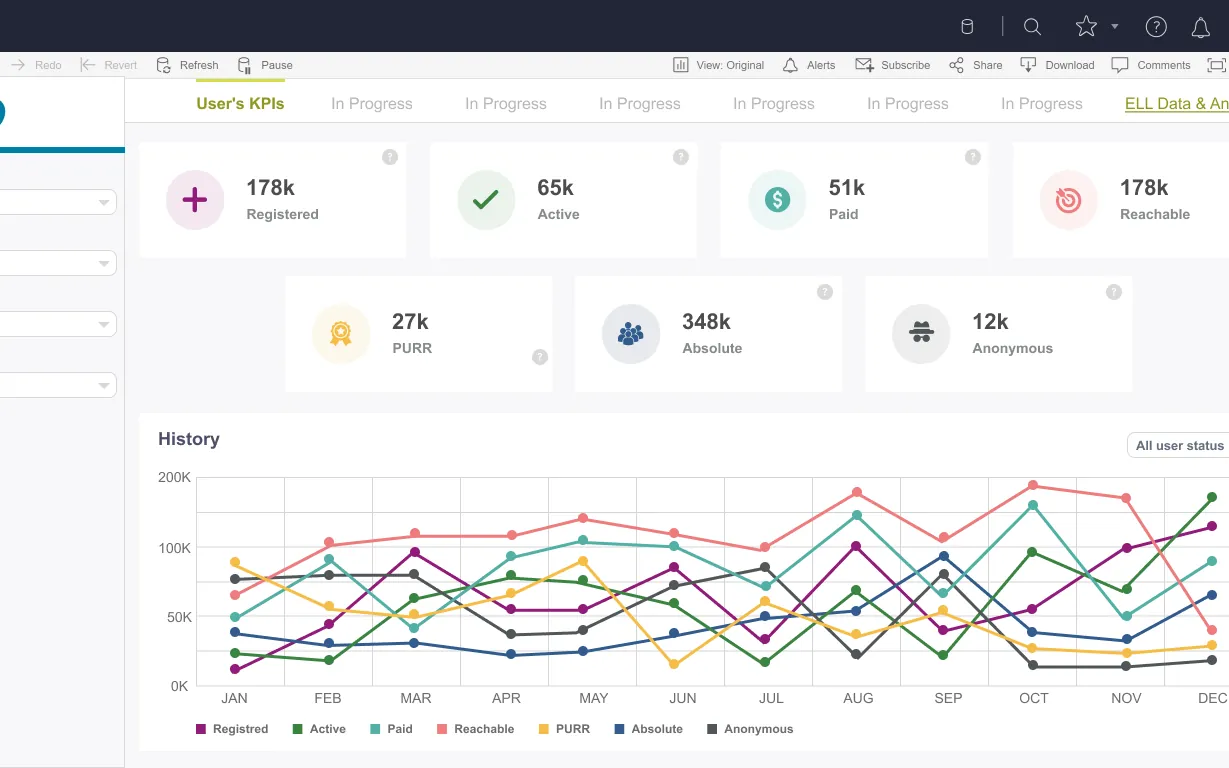Click Subscribe in the toolbar
The width and height of the screenshot is (1229, 768).
pyautogui.click(x=892, y=65)
